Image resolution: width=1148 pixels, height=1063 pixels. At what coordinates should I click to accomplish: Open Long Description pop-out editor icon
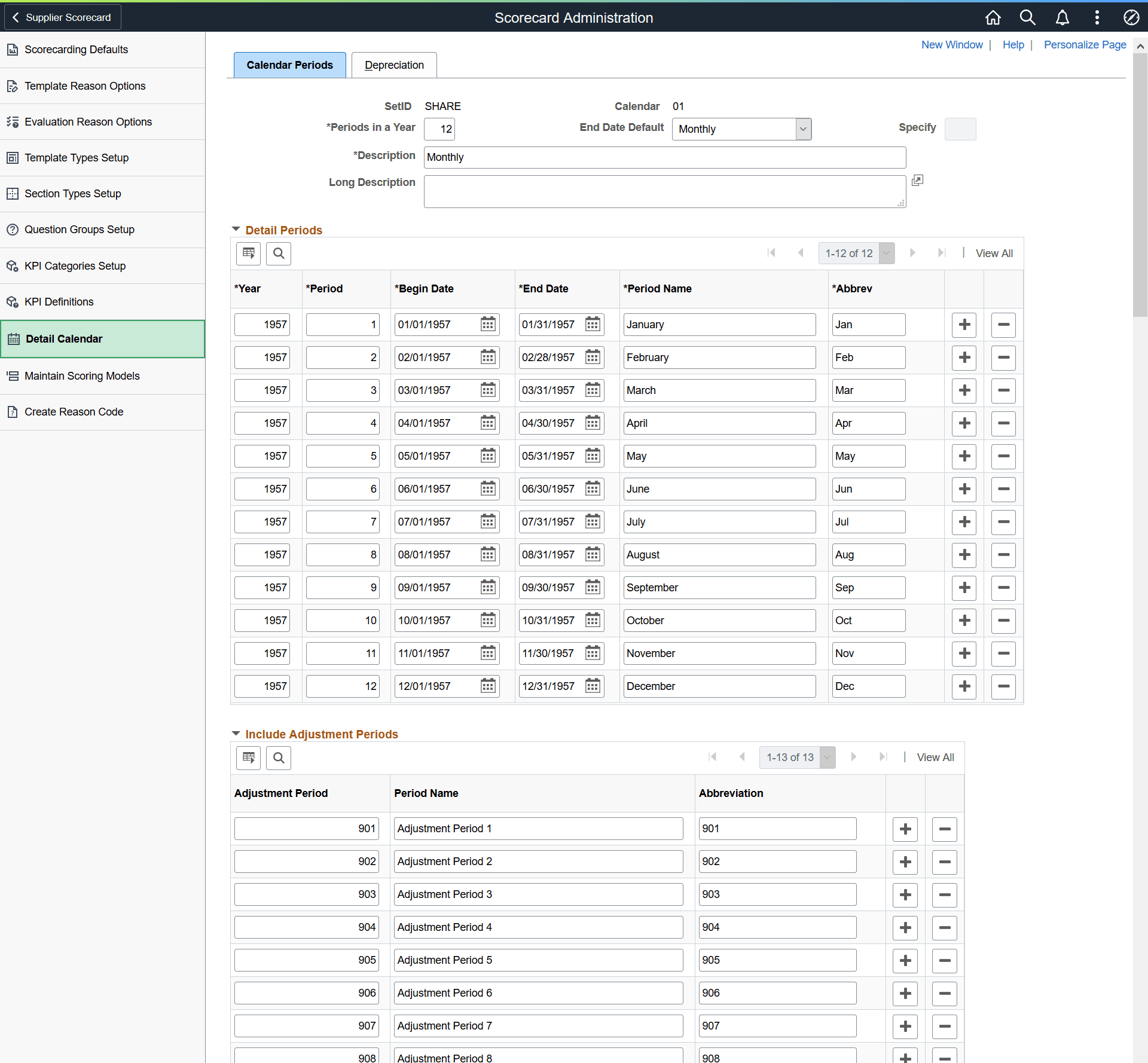pyautogui.click(x=917, y=181)
